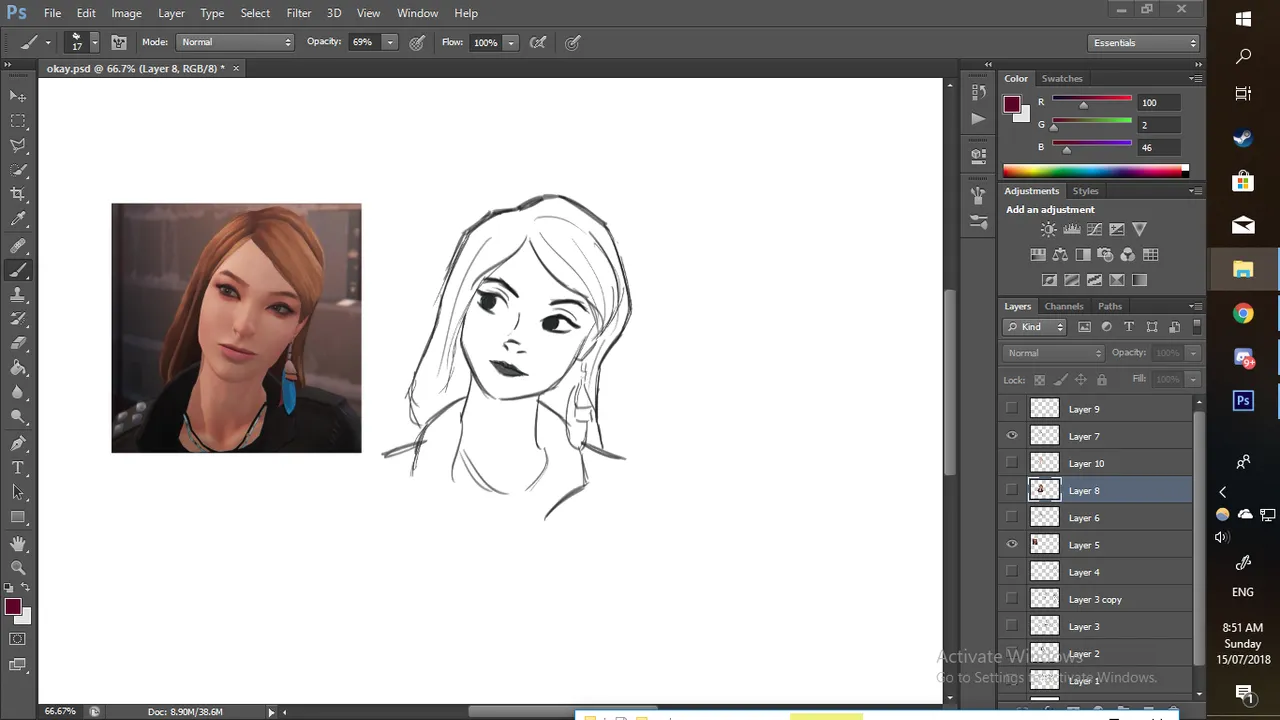Add a Curves adjustment
The image size is (1280, 720).
[1094, 230]
